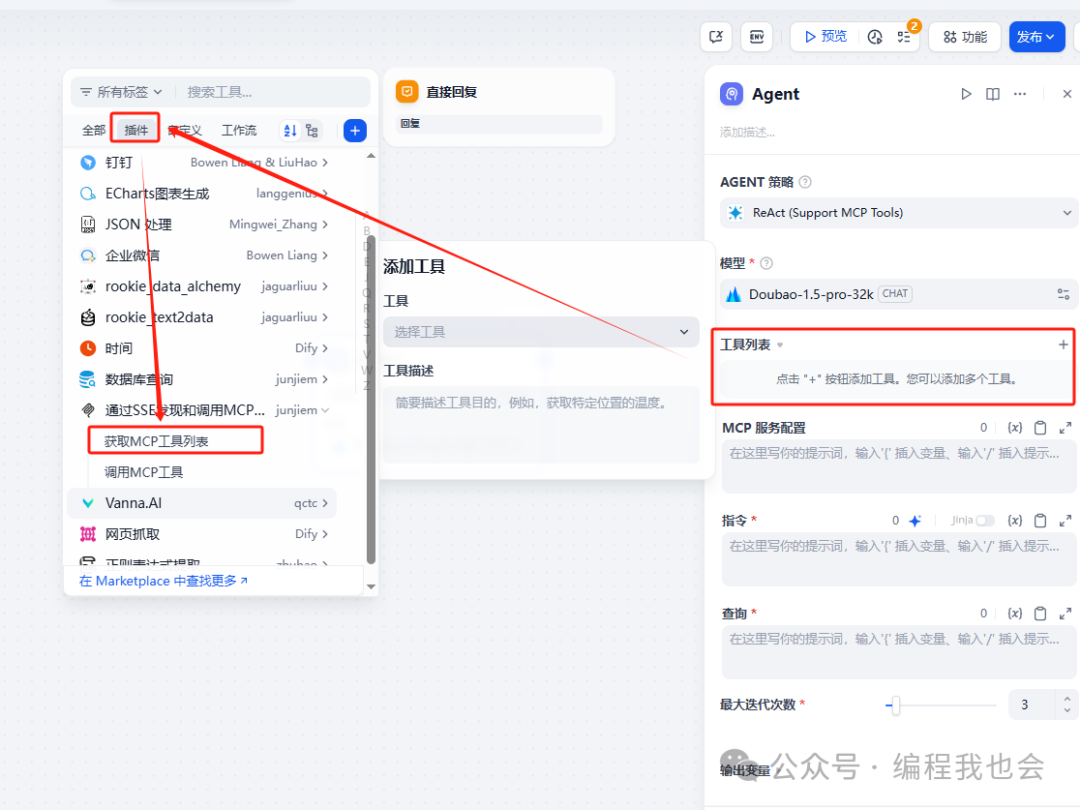Screen dimensions: 1080x810
Task: Open the version history clock icon
Action: (875, 36)
